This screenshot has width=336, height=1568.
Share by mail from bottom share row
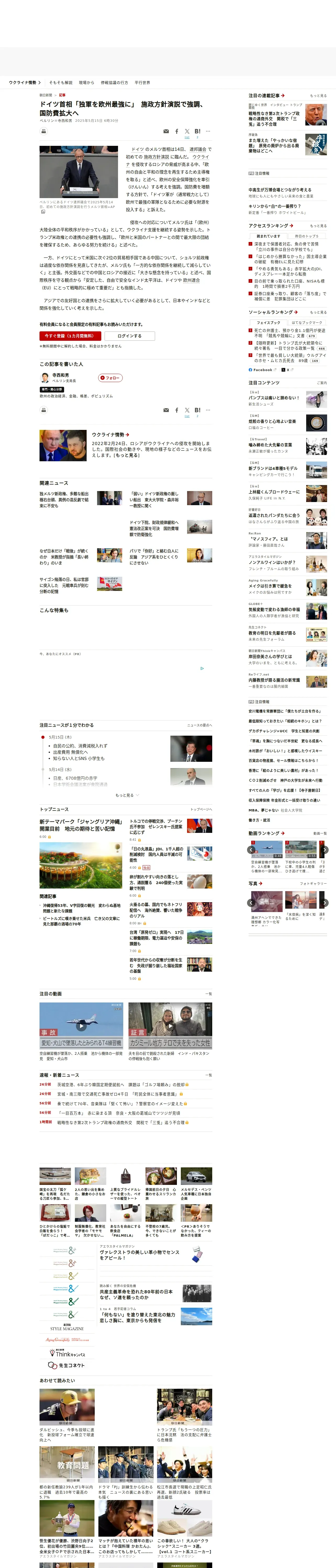[x=166, y=410]
